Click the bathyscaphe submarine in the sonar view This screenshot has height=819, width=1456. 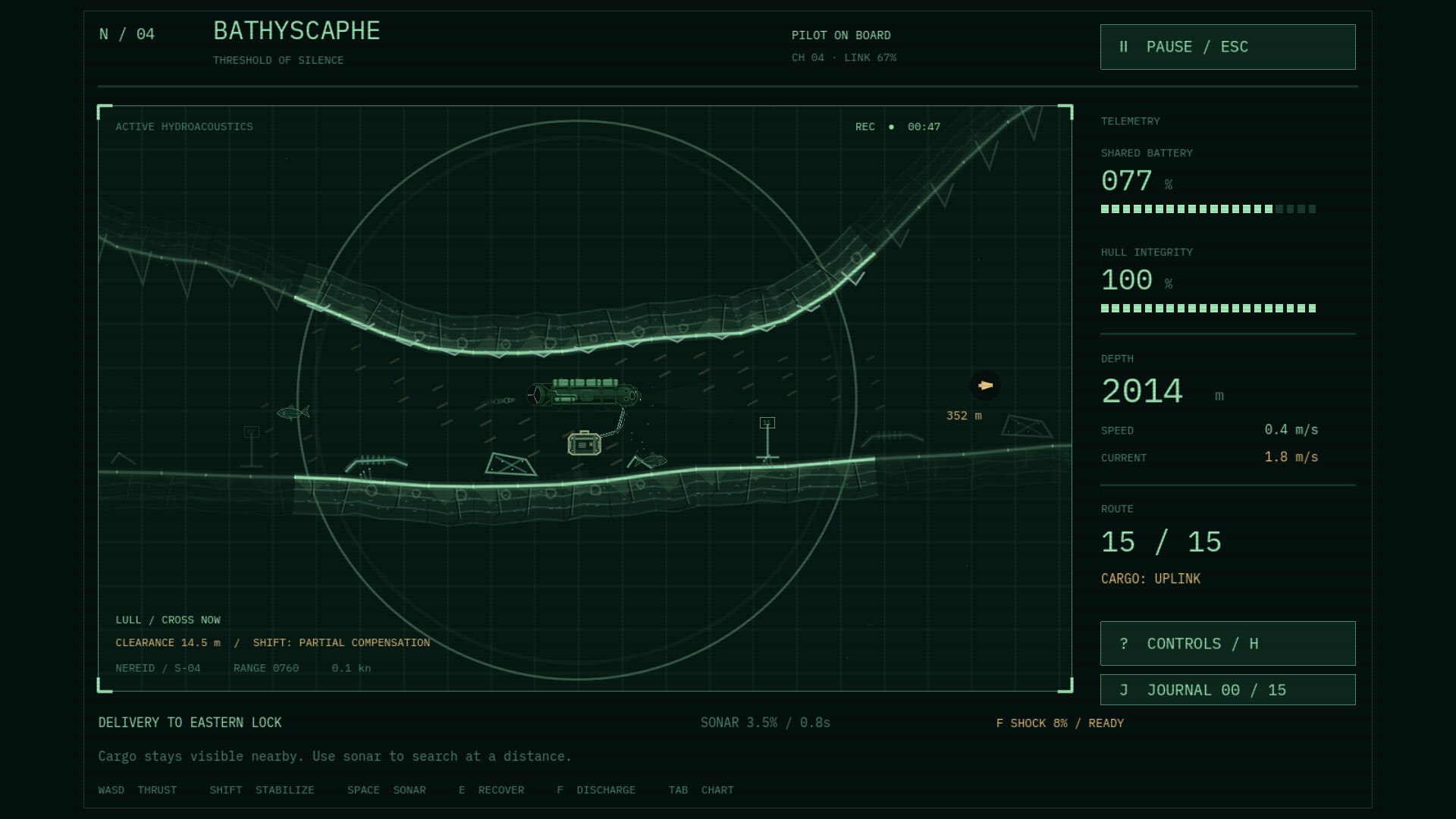pyautogui.click(x=583, y=393)
